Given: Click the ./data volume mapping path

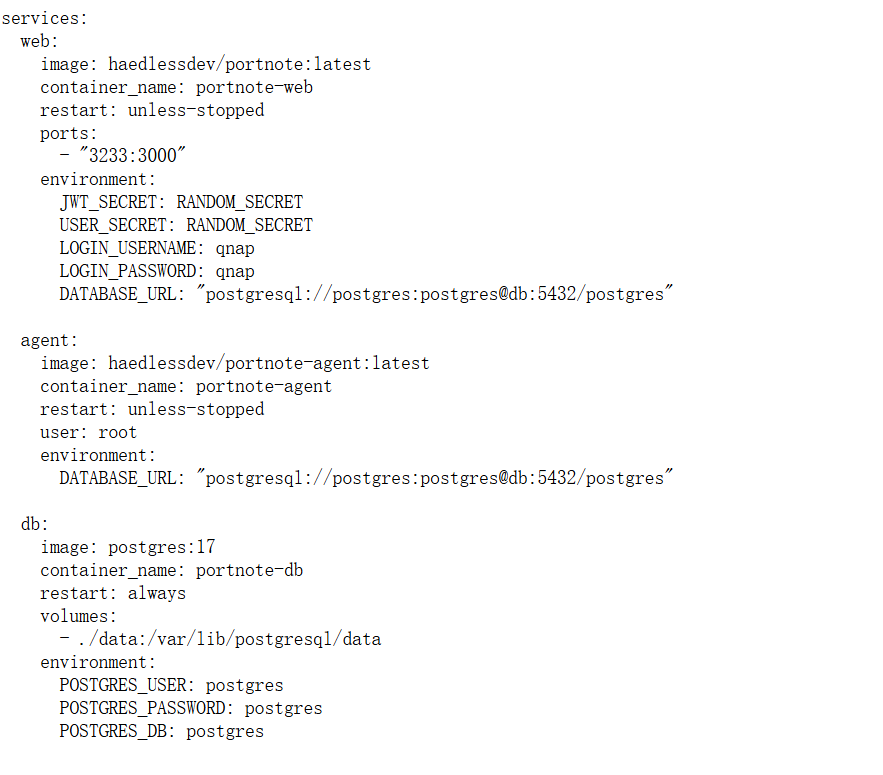Looking at the screenshot, I should coord(230,640).
